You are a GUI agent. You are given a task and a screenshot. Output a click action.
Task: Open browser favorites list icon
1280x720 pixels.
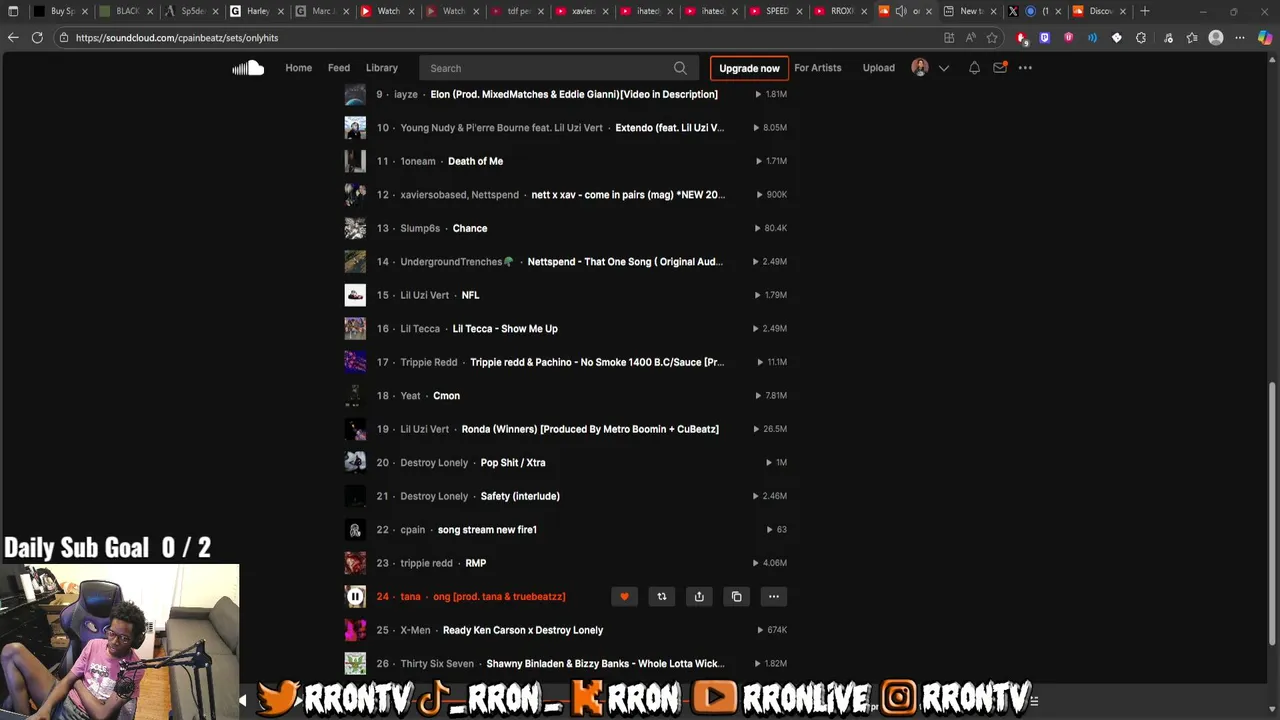coord(1192,37)
